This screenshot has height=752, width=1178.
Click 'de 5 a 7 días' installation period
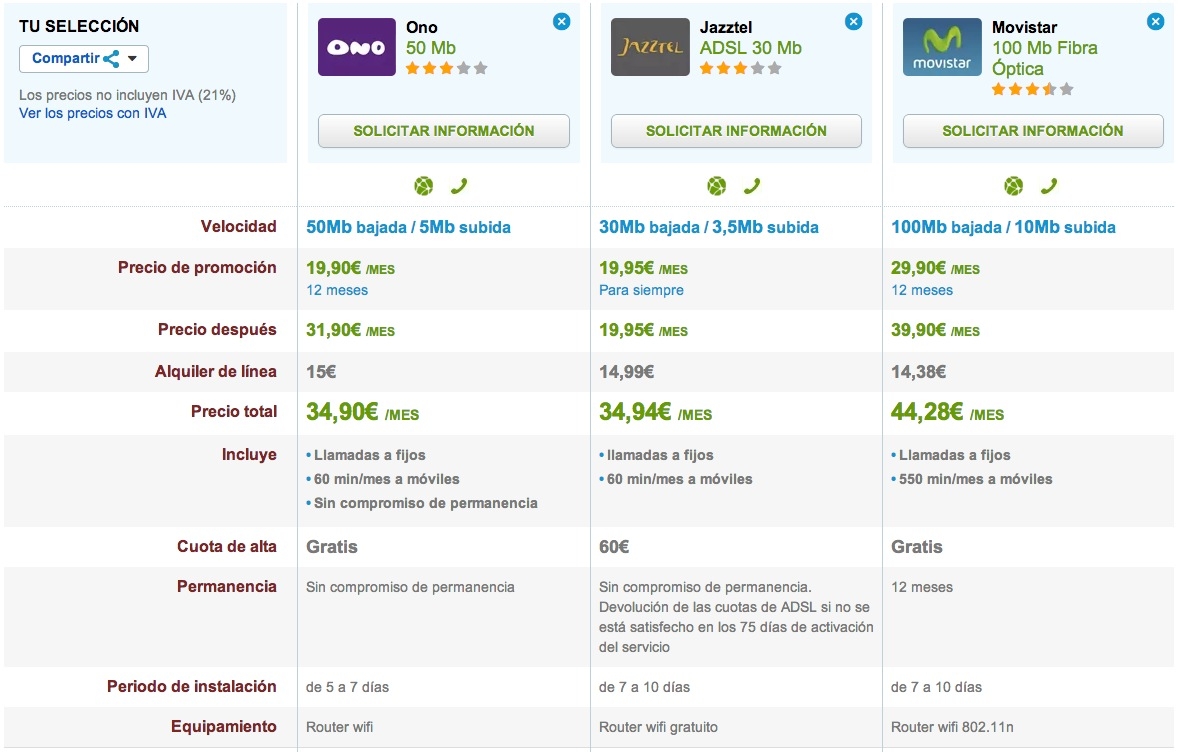tap(347, 687)
